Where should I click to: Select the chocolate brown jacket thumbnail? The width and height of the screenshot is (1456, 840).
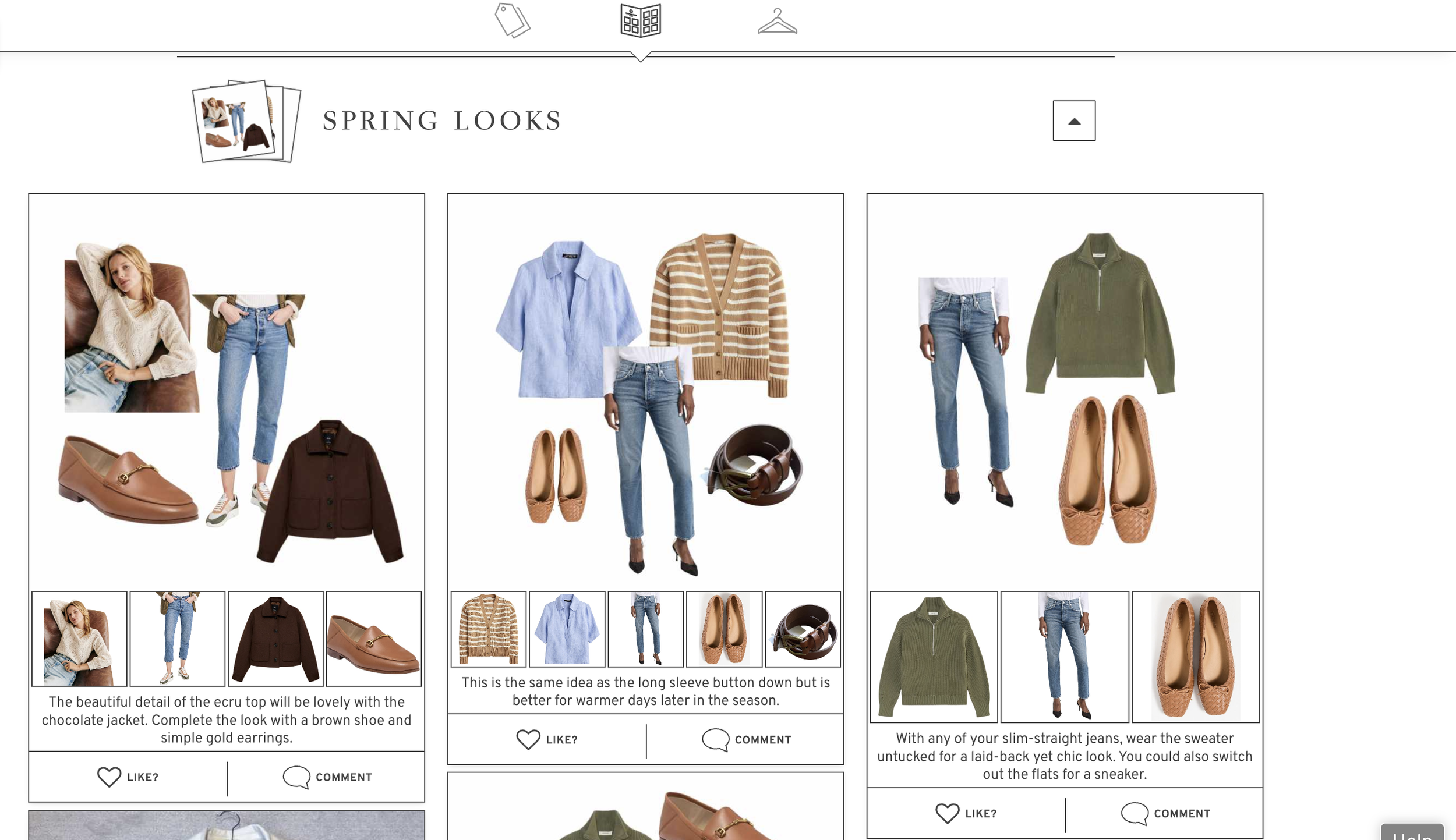coord(275,639)
